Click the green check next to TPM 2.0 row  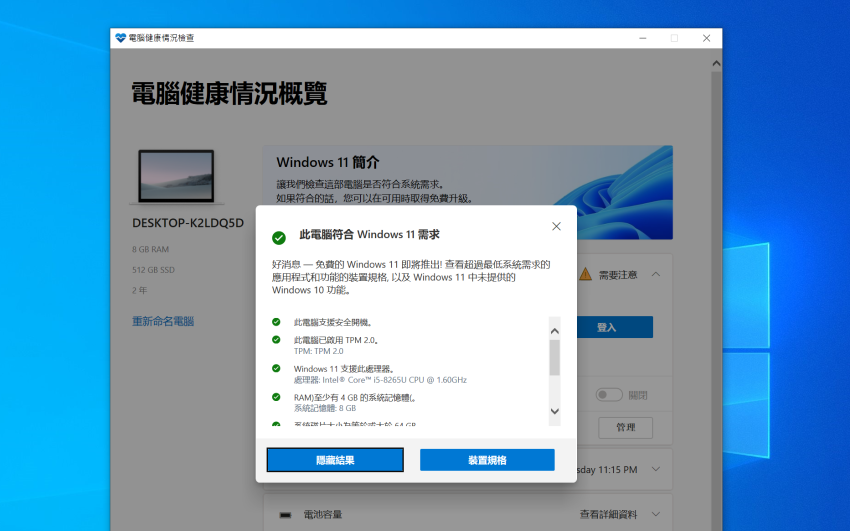click(x=276, y=340)
